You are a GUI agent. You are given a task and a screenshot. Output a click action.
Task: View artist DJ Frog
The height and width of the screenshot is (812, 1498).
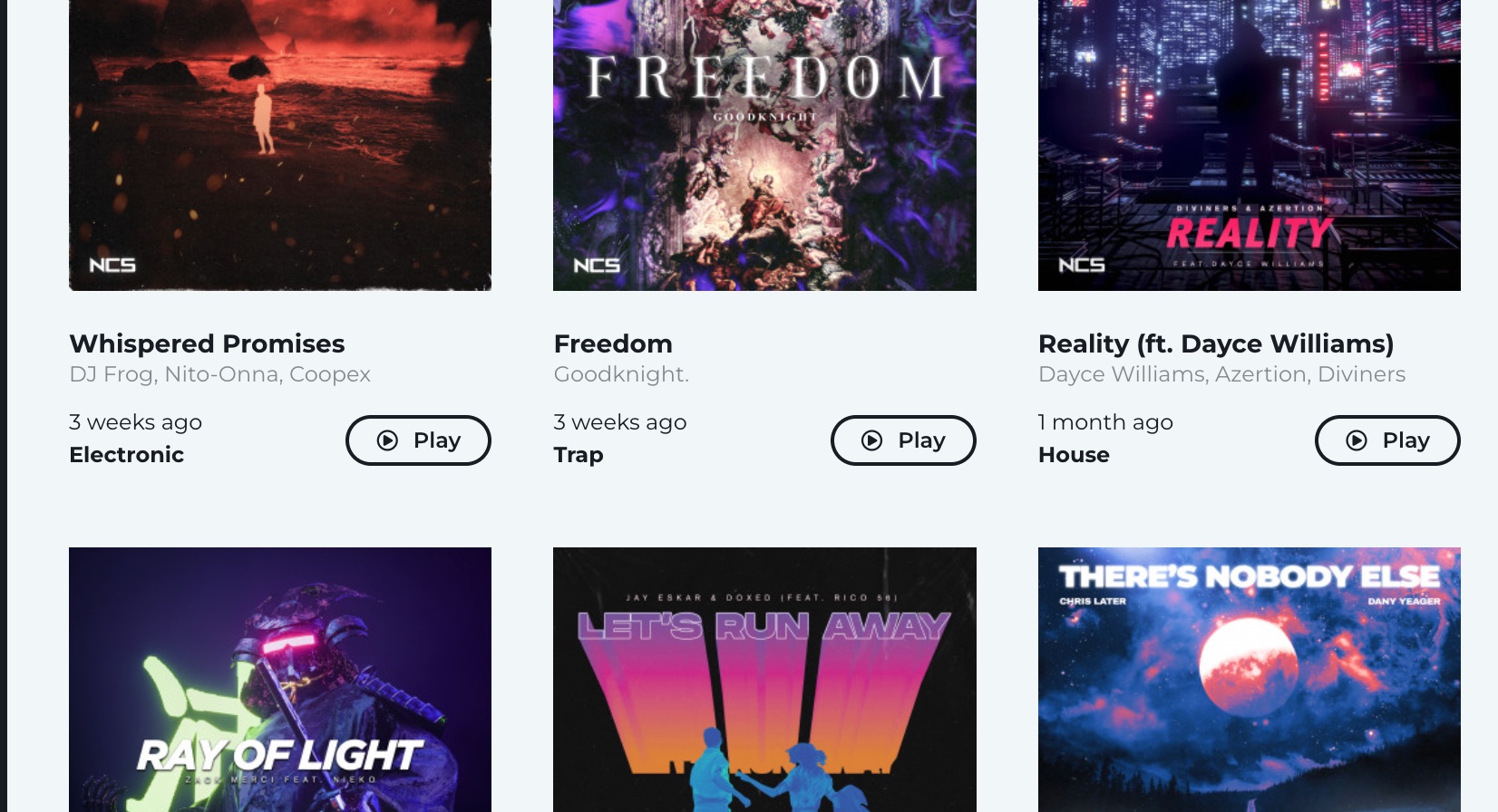112,374
